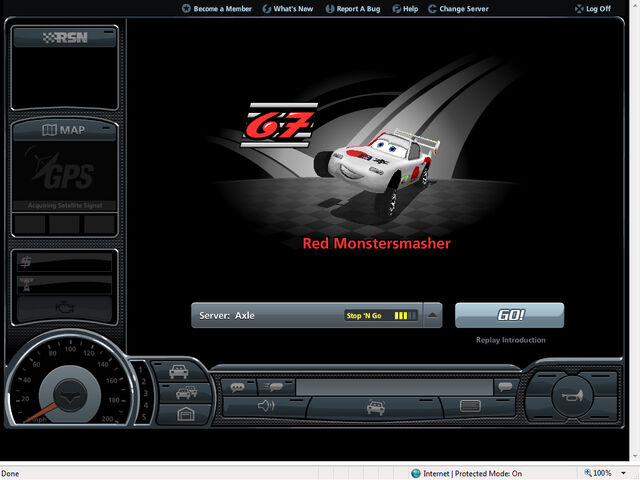Click the 67 racing number logo
640x480 pixels.
click(279, 125)
